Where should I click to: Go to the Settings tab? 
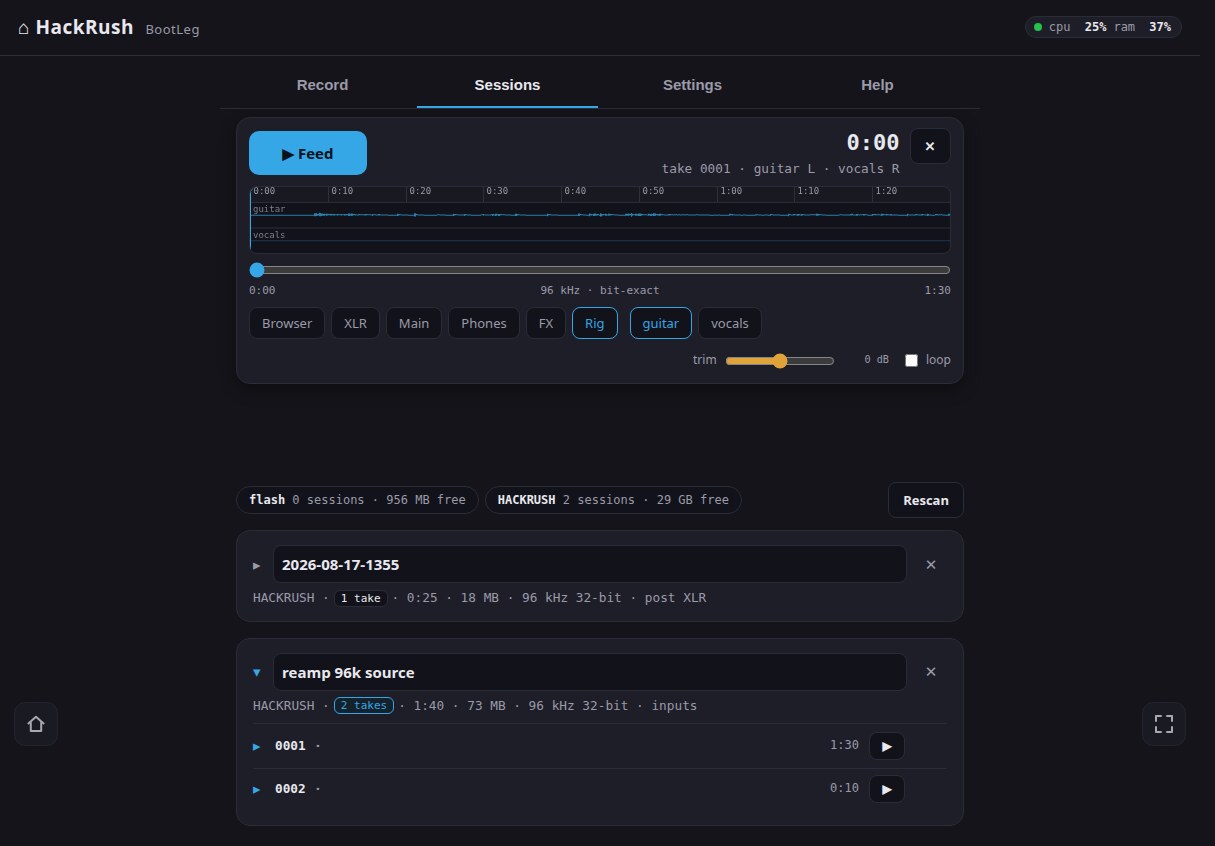click(x=692, y=85)
